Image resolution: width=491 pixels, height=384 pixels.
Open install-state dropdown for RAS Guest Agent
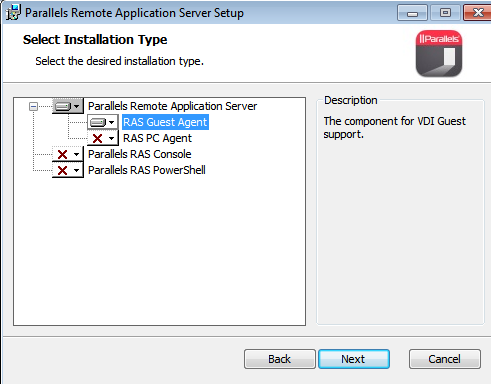[x=103, y=122]
